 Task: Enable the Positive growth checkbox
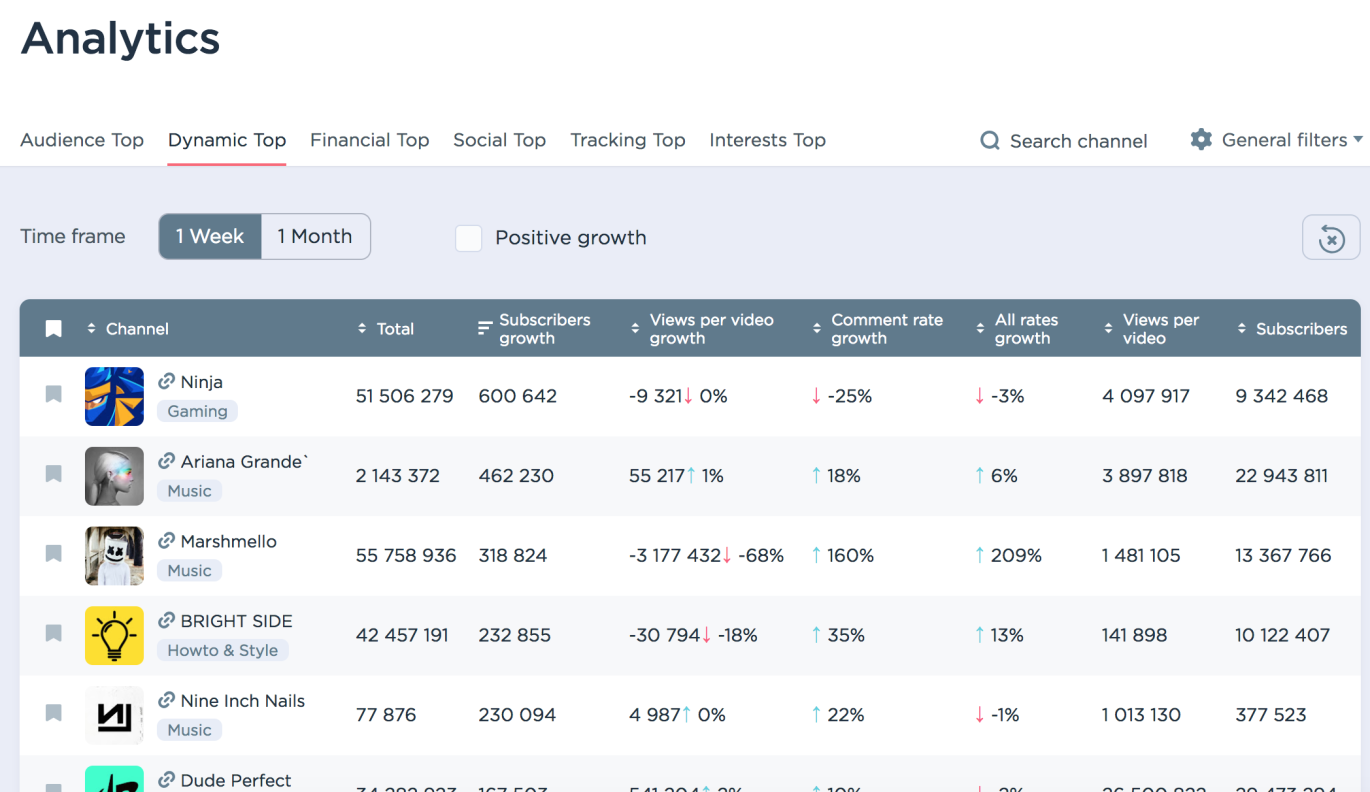pos(468,238)
